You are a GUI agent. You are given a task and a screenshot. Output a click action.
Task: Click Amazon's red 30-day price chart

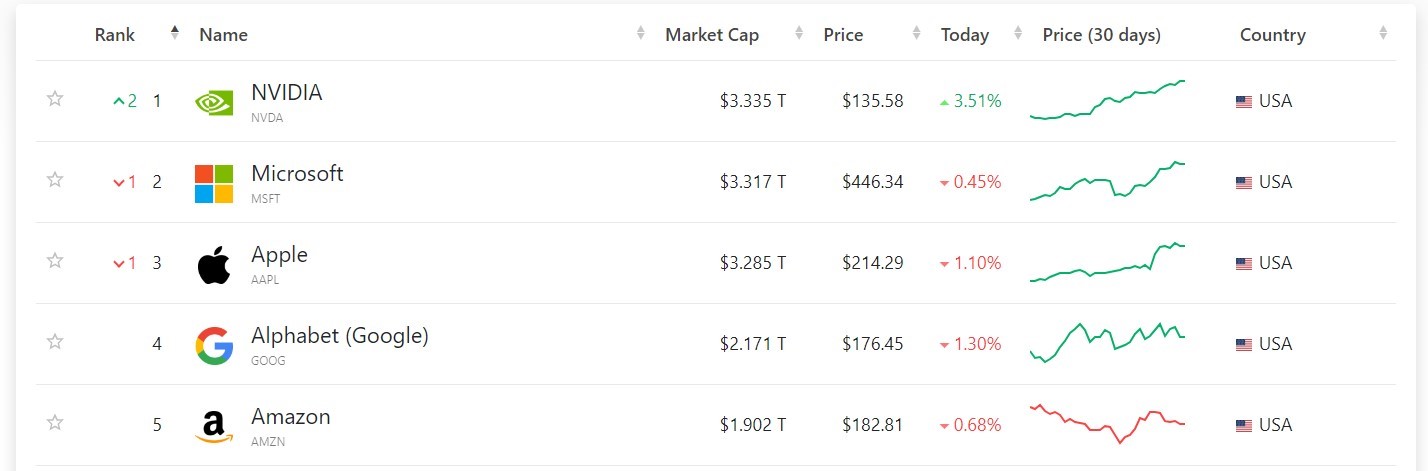[1107, 423]
